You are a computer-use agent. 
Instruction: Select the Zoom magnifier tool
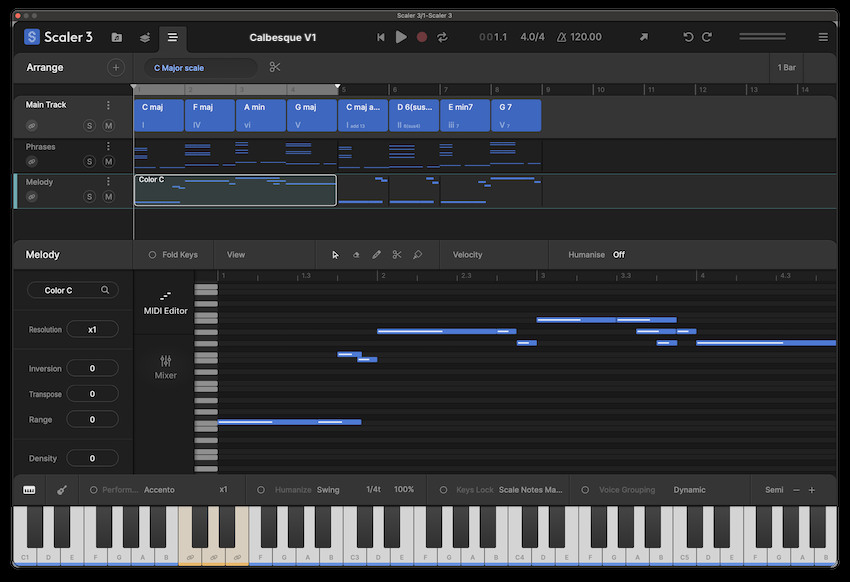point(418,254)
